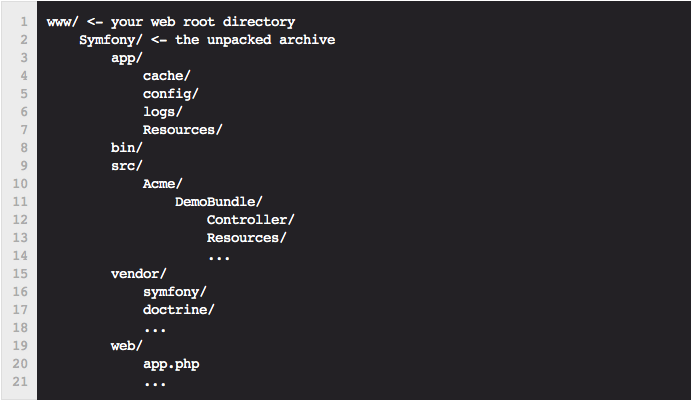Click line number 10 in gutter
The width and height of the screenshot is (692, 402).
20,184
